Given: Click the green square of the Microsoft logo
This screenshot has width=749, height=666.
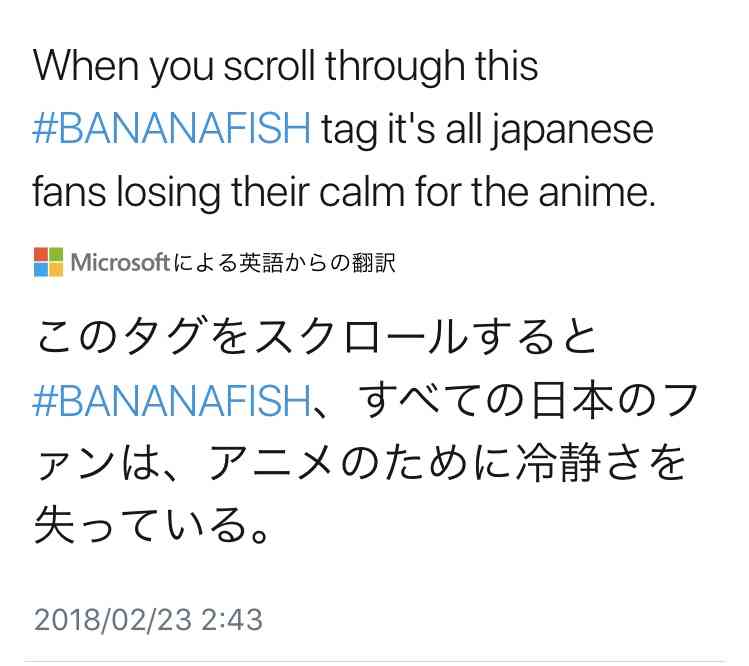Looking at the screenshot, I should pos(56,255).
